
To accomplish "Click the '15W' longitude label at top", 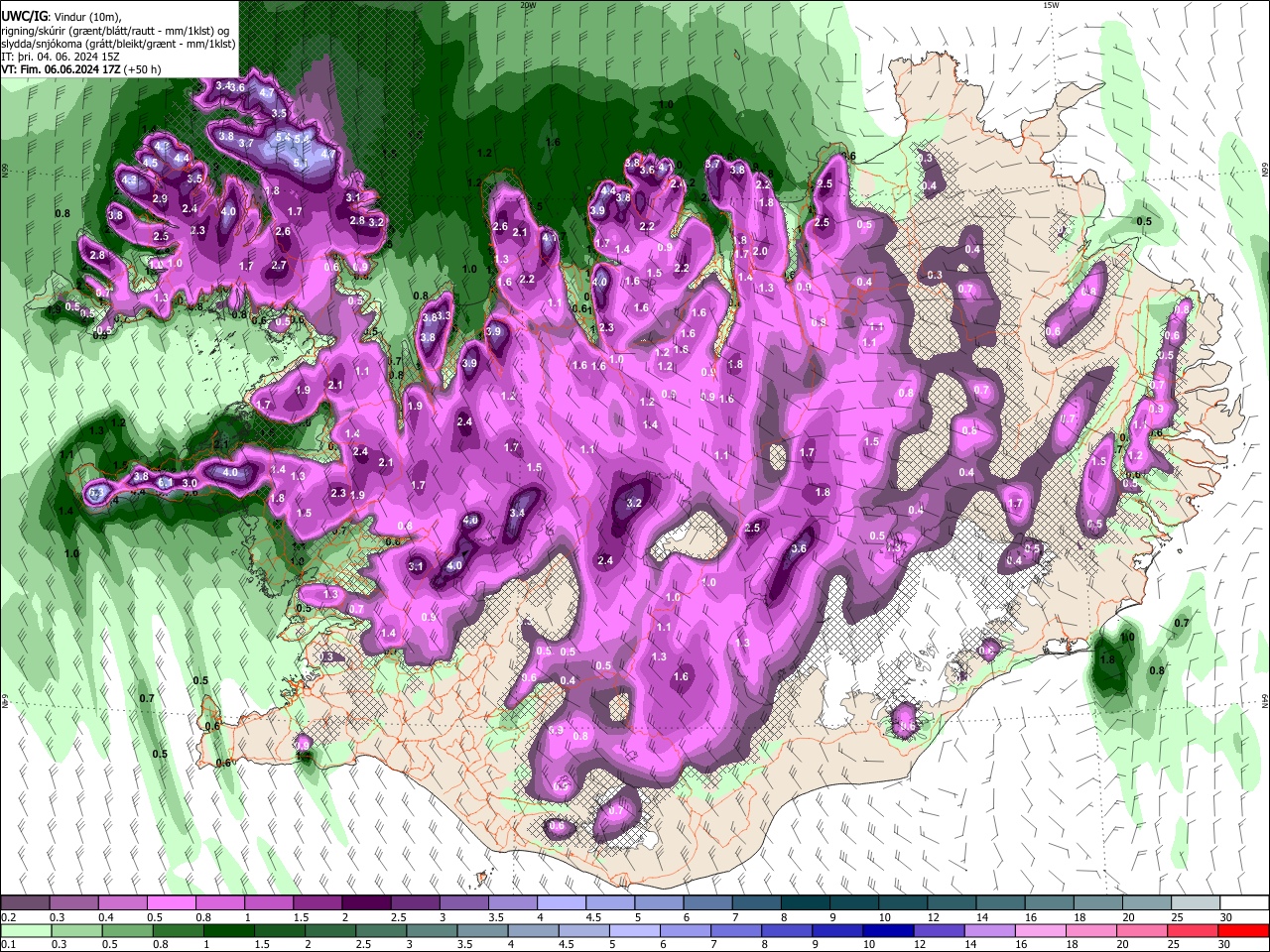I will (1051, 5).
